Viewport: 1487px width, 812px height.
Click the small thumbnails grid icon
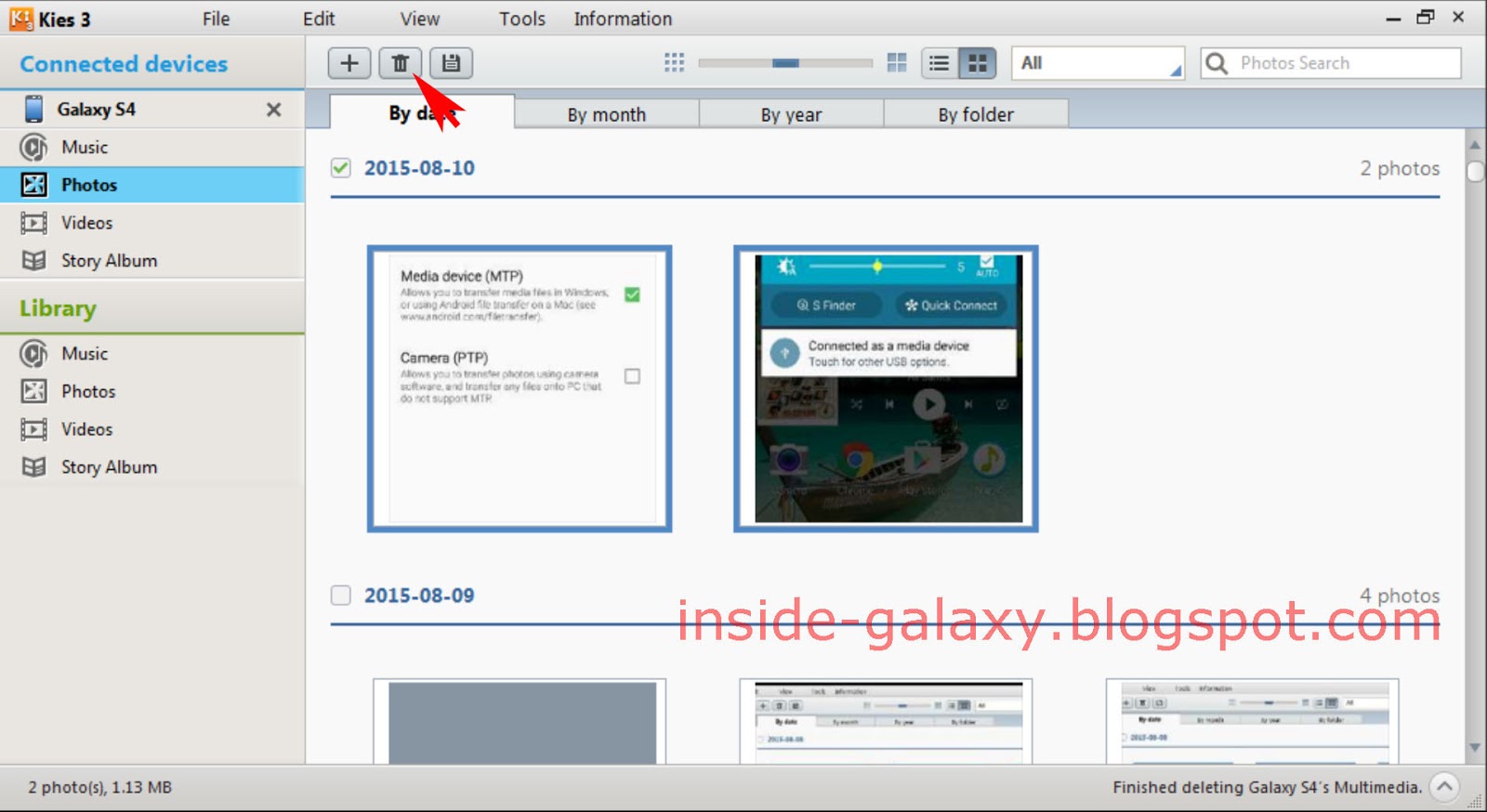[675, 63]
